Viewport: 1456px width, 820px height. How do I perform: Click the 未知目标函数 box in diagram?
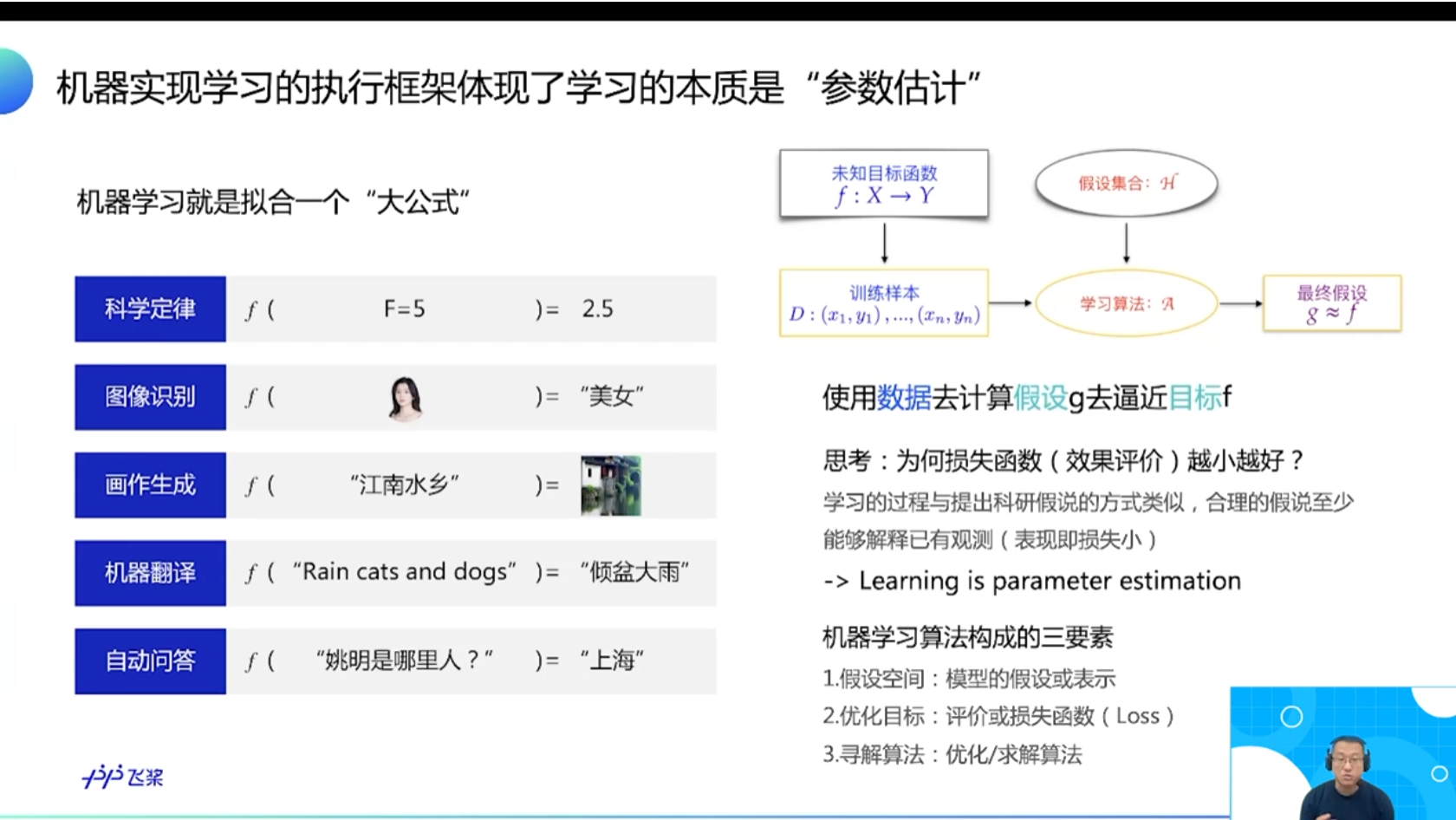(x=884, y=184)
